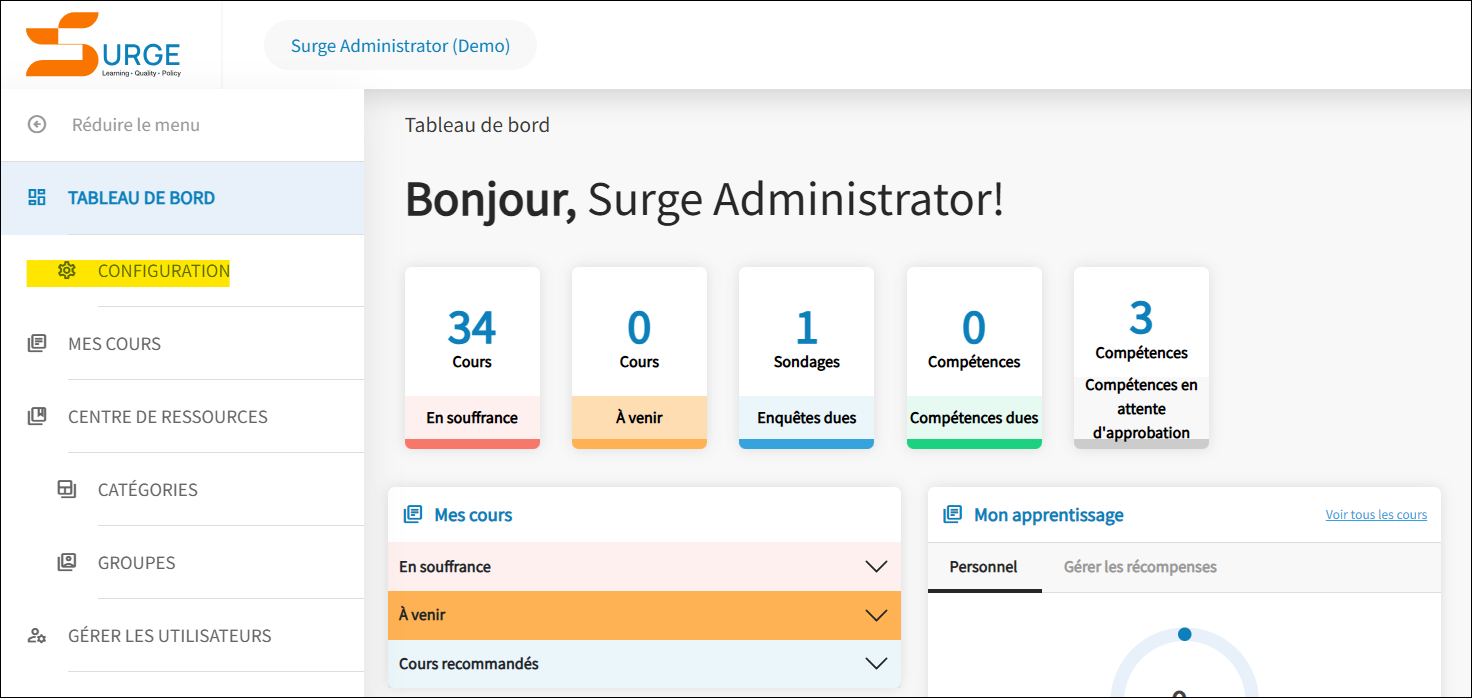Click the Catégories sidebar icon
Screen dimensions: 1472x698
[x=67, y=489]
